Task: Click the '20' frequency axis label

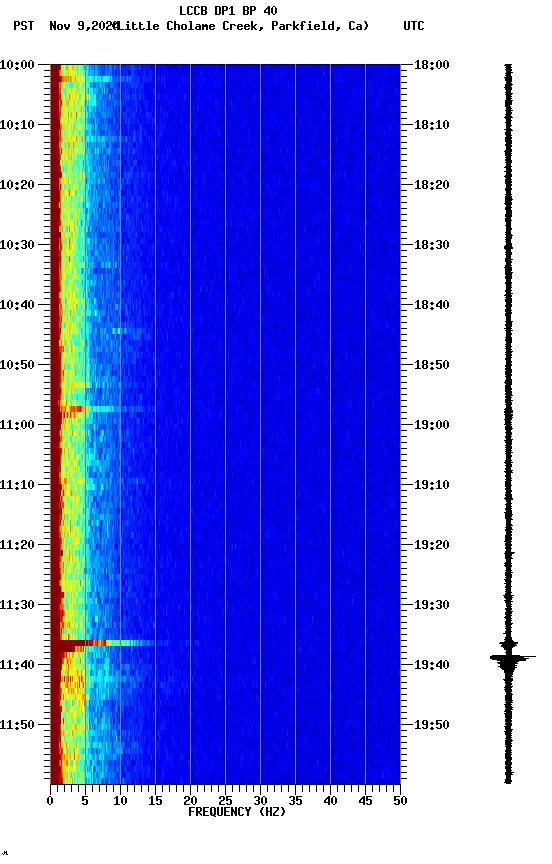Action: point(191,801)
